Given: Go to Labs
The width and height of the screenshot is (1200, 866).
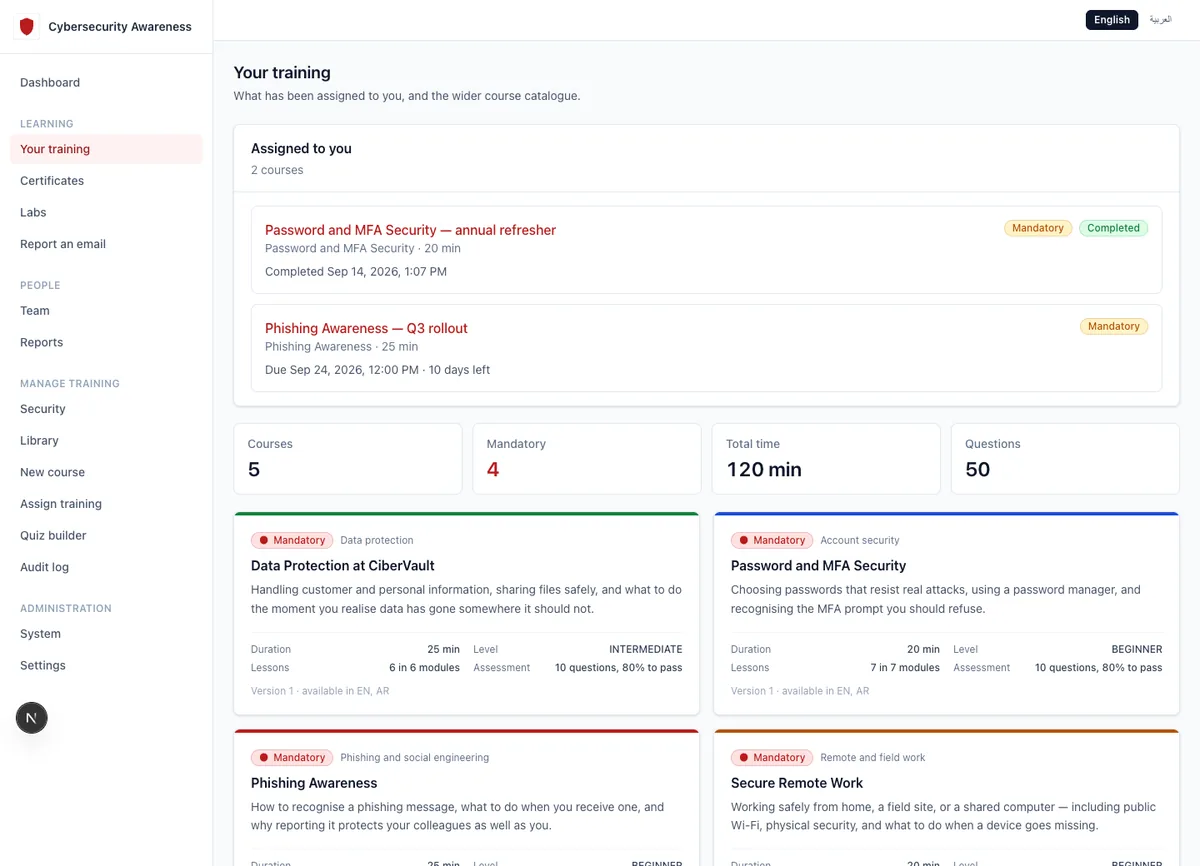Looking at the screenshot, I should pyautogui.click(x=106, y=213).
